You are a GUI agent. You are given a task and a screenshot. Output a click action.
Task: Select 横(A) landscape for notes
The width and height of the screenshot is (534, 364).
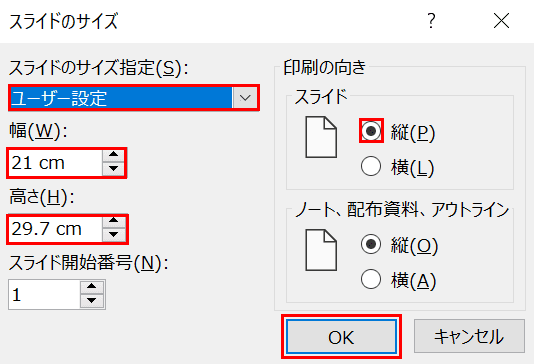click(x=371, y=280)
